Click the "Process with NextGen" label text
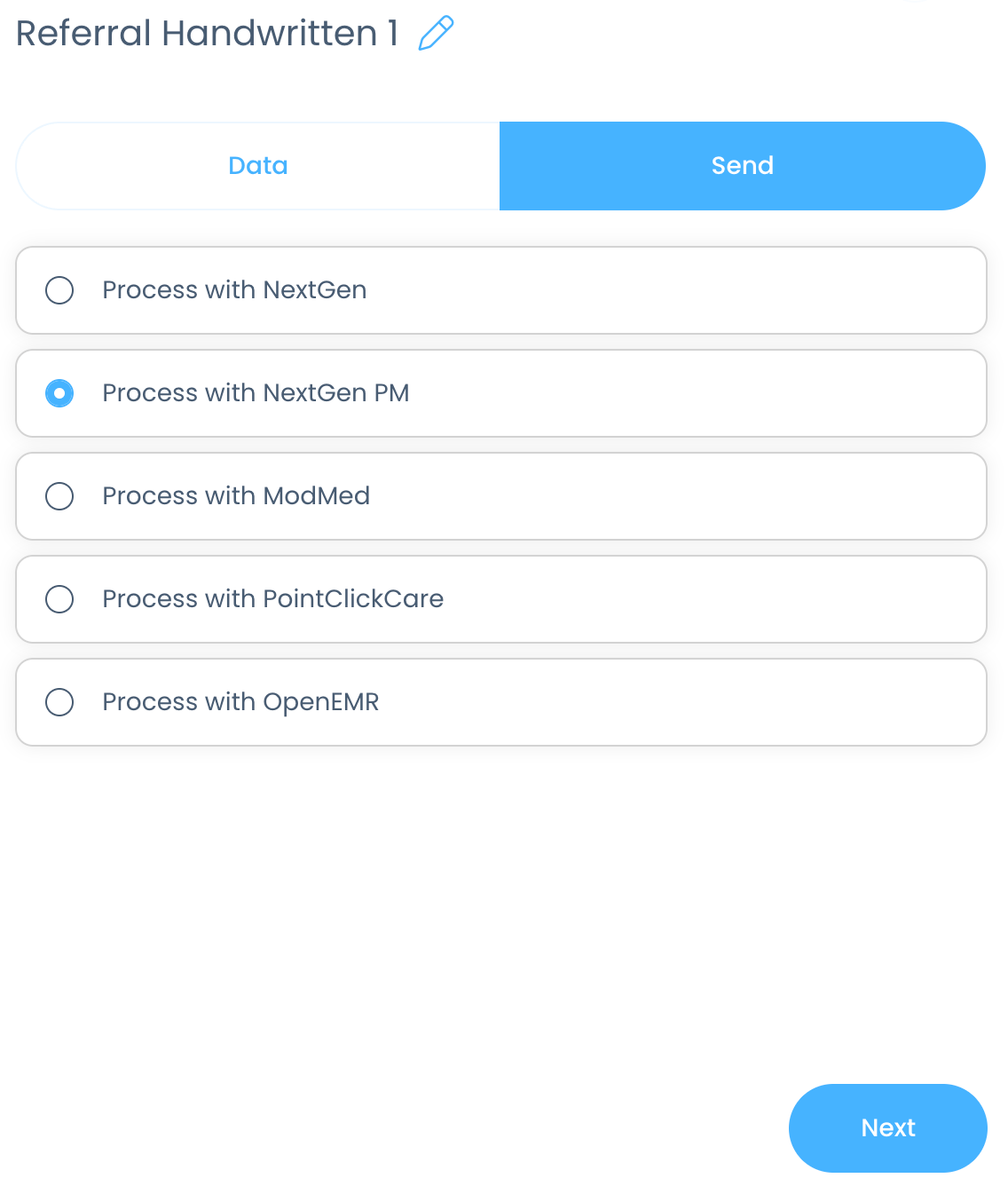Viewport: 1008px width, 1186px height. pyautogui.click(x=234, y=290)
